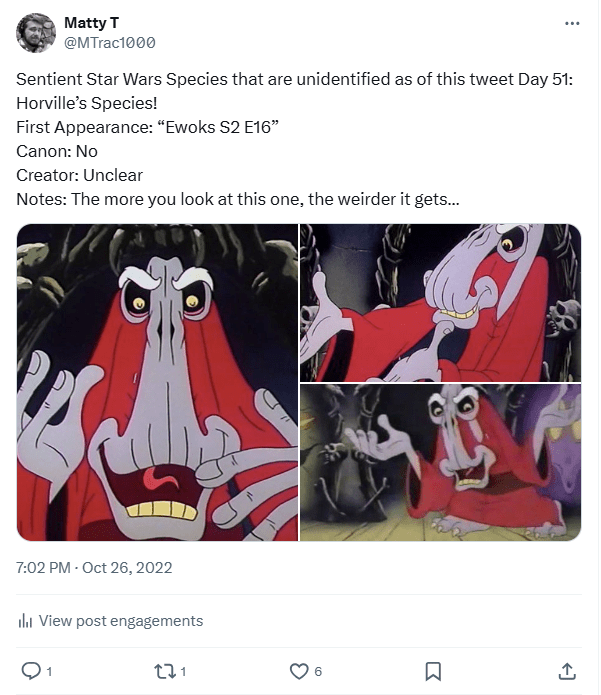
Task: Like the post with the heart icon
Action: pyautogui.click(x=298, y=670)
